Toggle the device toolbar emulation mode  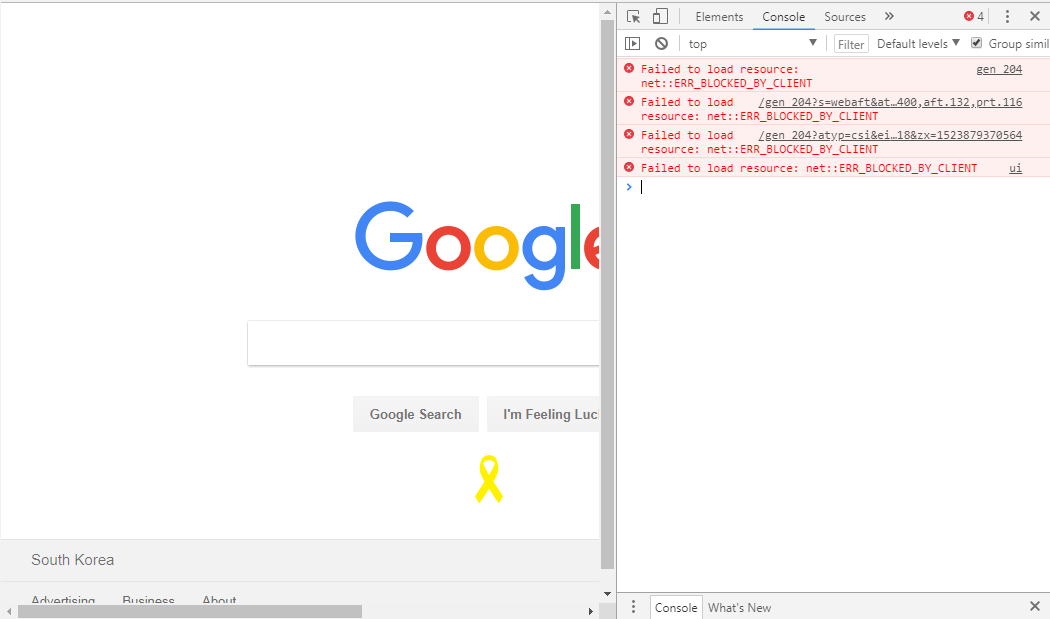660,16
